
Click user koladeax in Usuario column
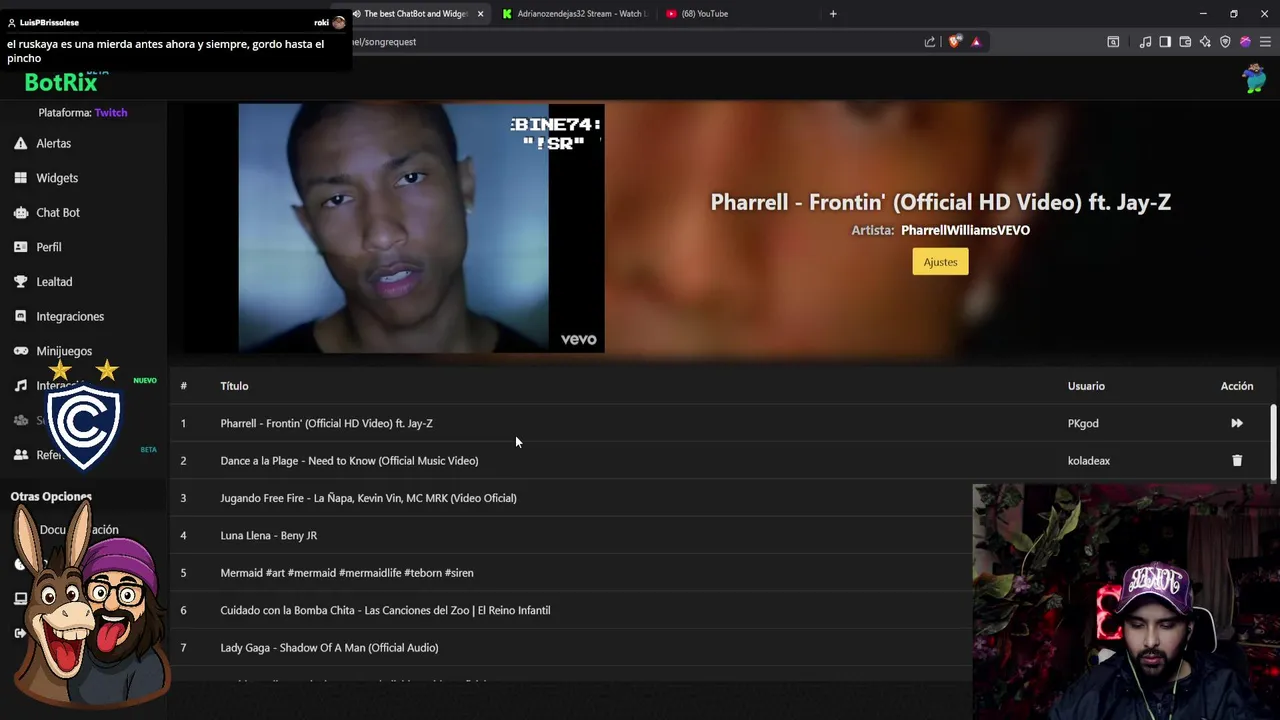tap(1089, 461)
